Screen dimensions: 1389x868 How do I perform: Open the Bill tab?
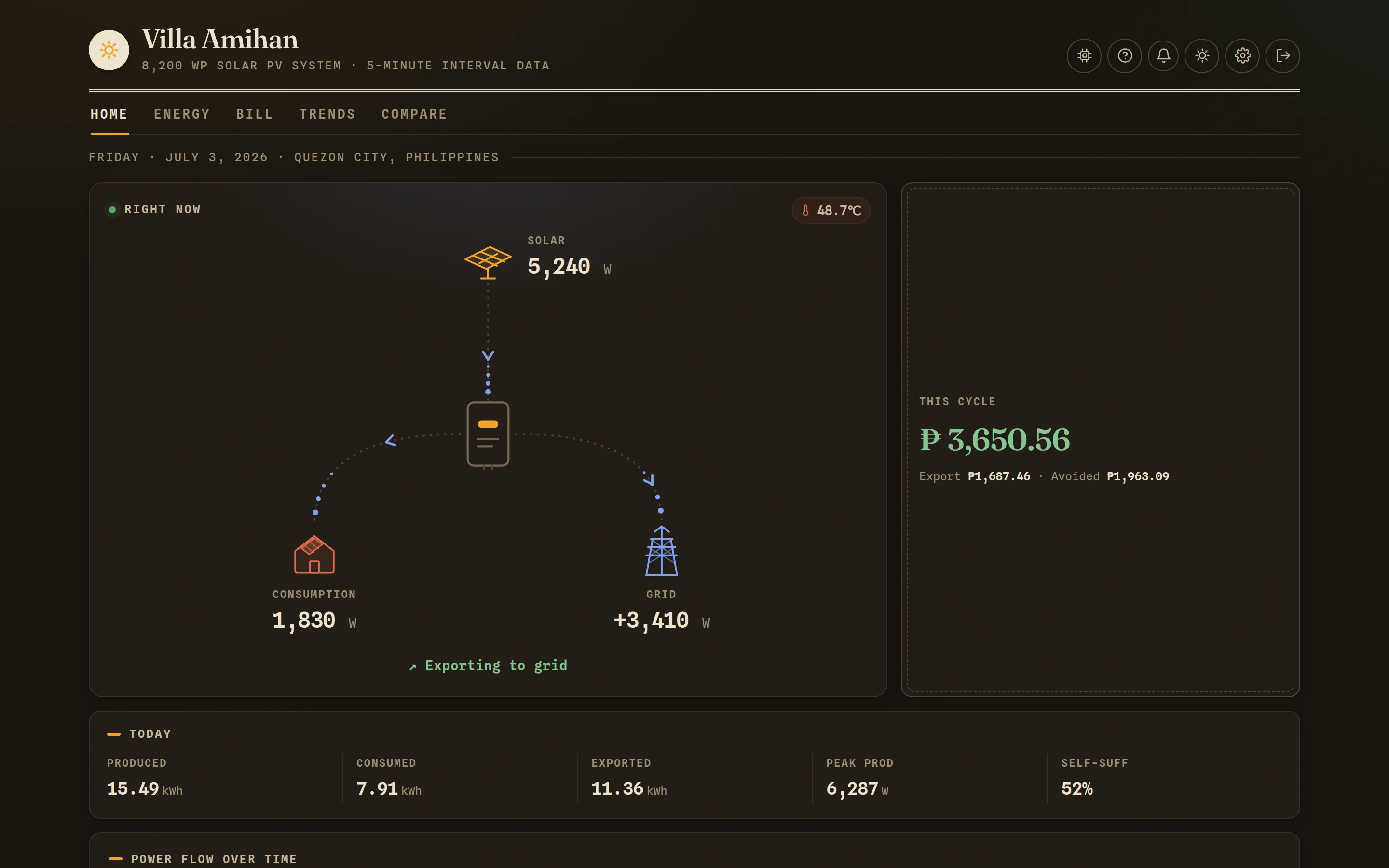click(255, 114)
